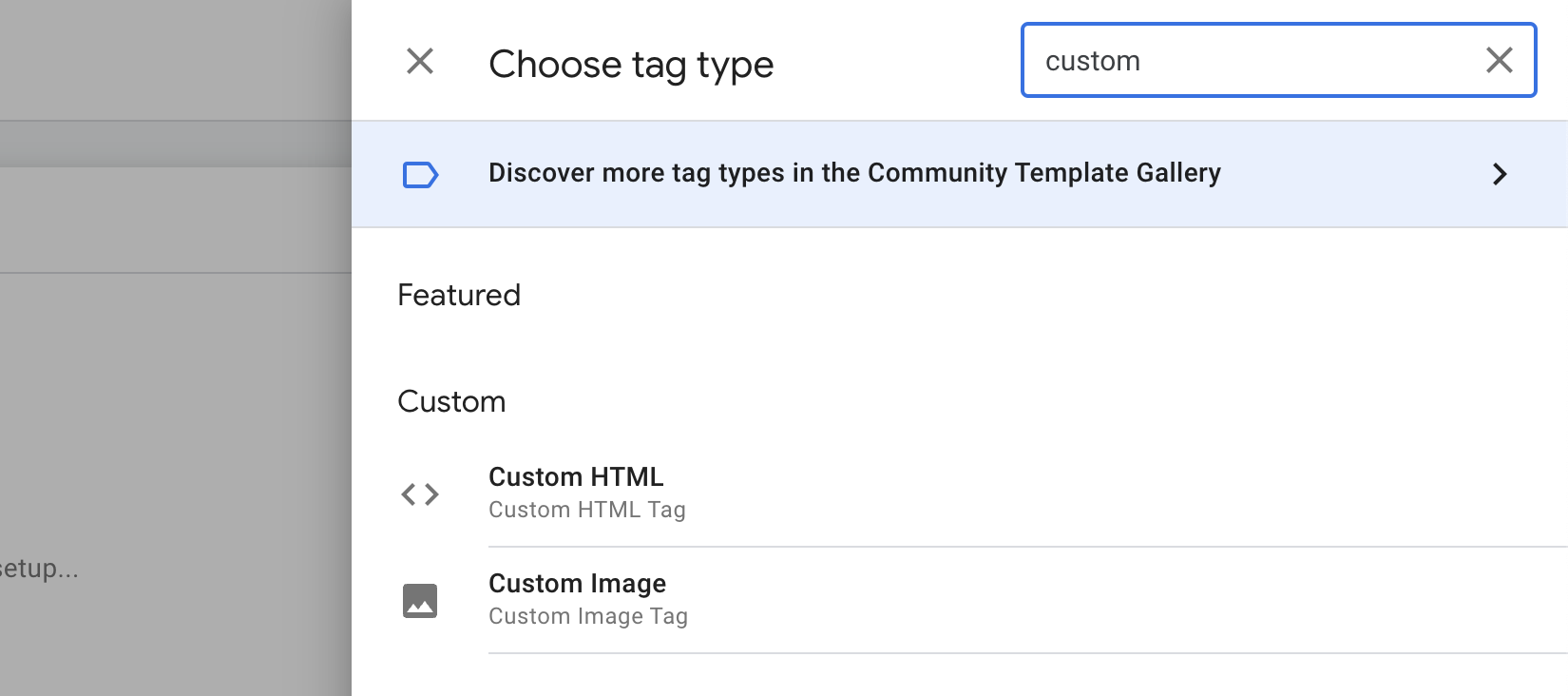The image size is (1568, 696).
Task: Click the dimmed overlay outside the panel
Action: 176,380
